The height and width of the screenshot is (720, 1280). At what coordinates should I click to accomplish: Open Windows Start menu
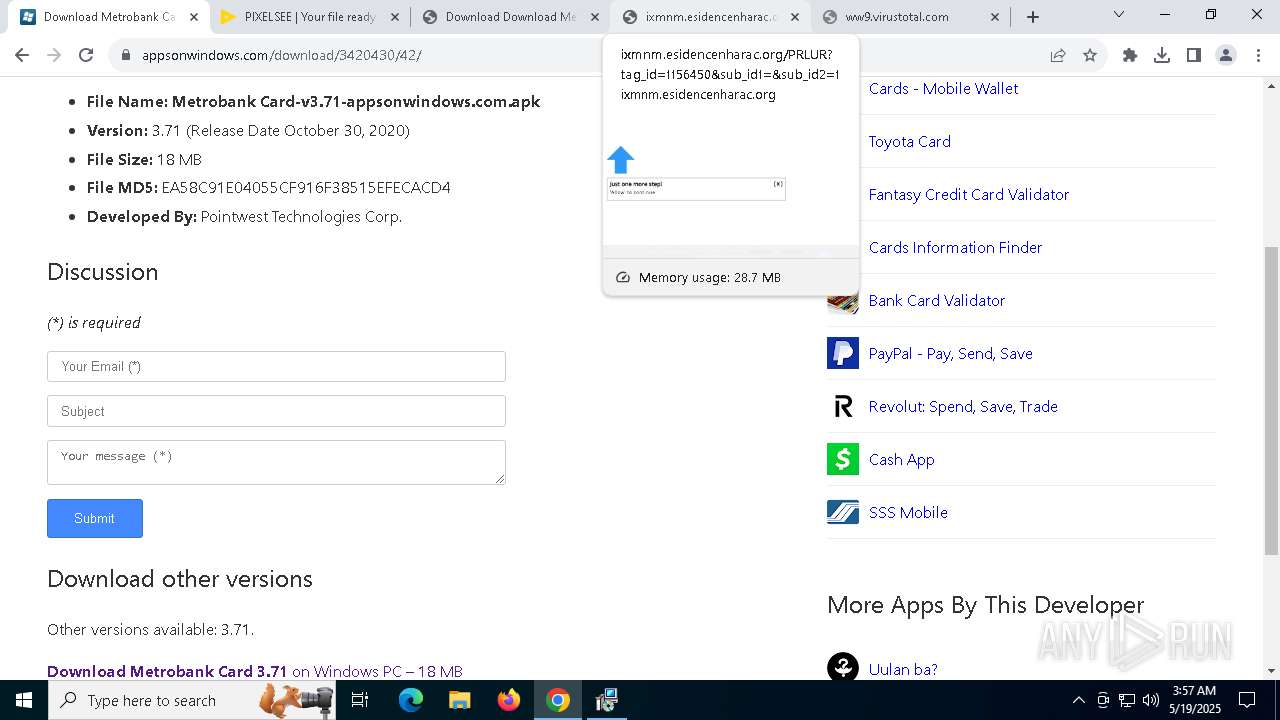point(24,700)
